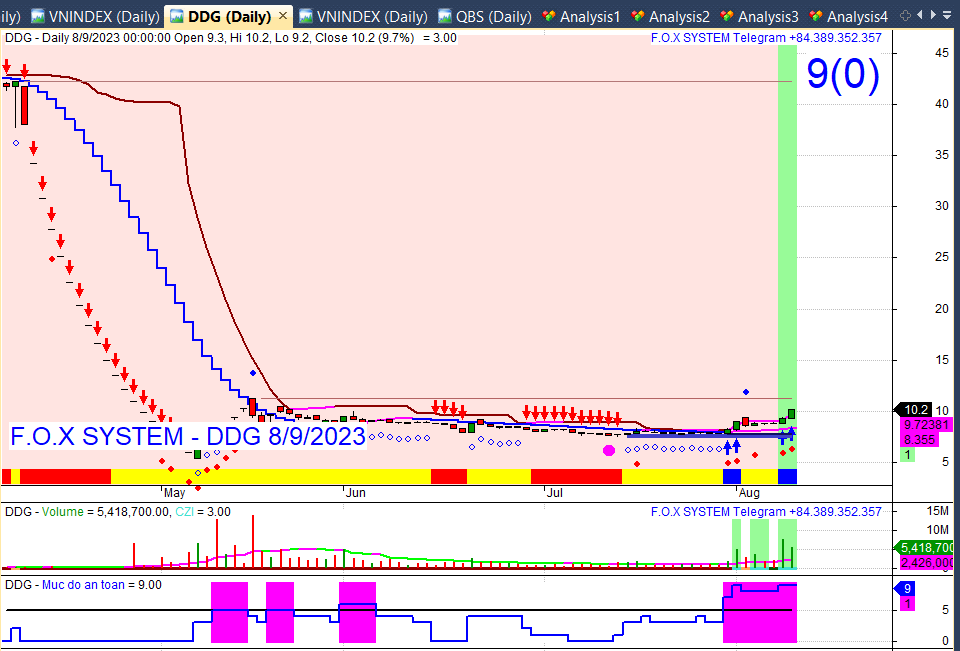Click the chart icon on QBS tab
Viewport: 960px width, 651px height.
[446, 16]
